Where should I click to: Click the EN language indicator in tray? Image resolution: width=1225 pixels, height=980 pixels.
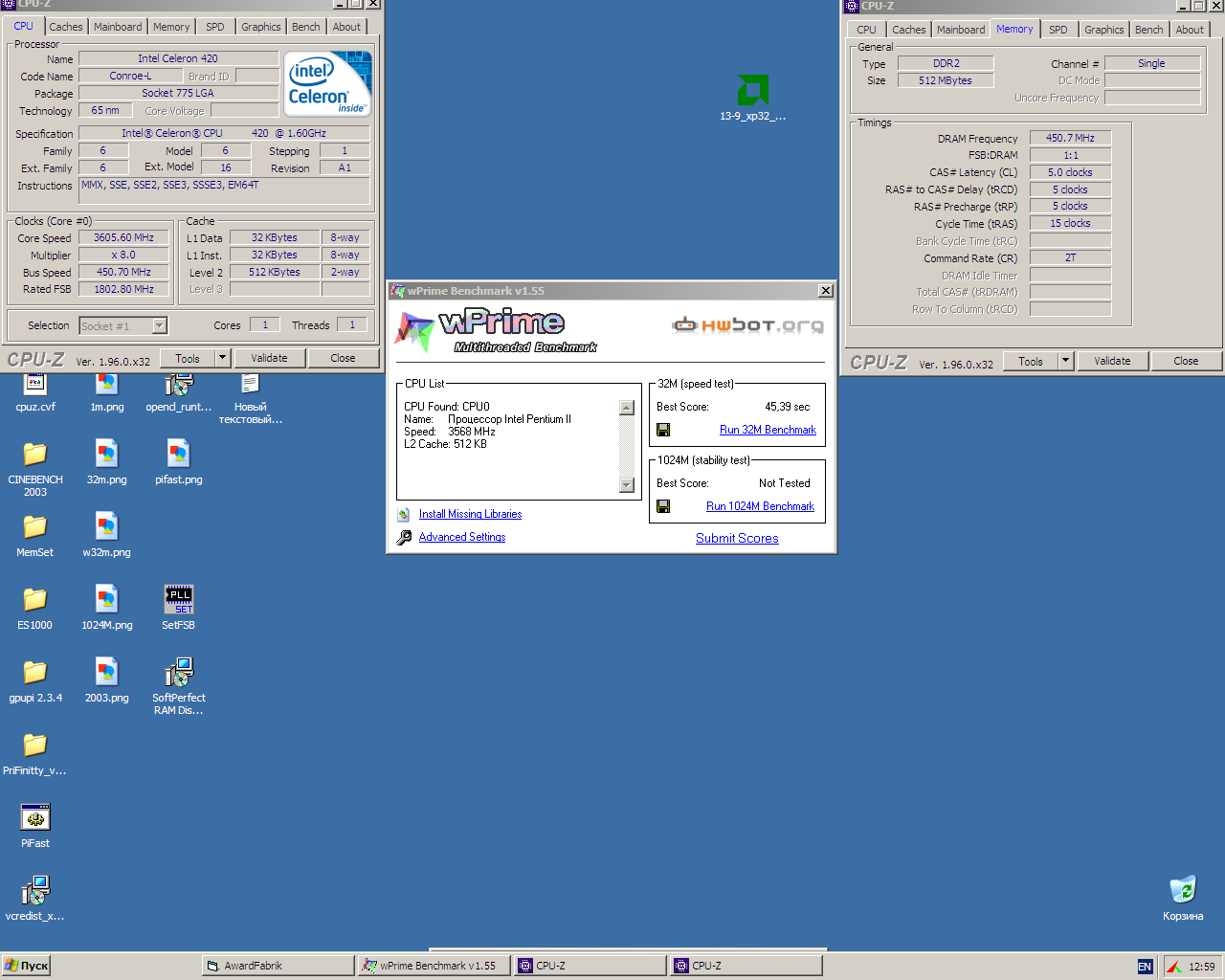[x=1145, y=967]
